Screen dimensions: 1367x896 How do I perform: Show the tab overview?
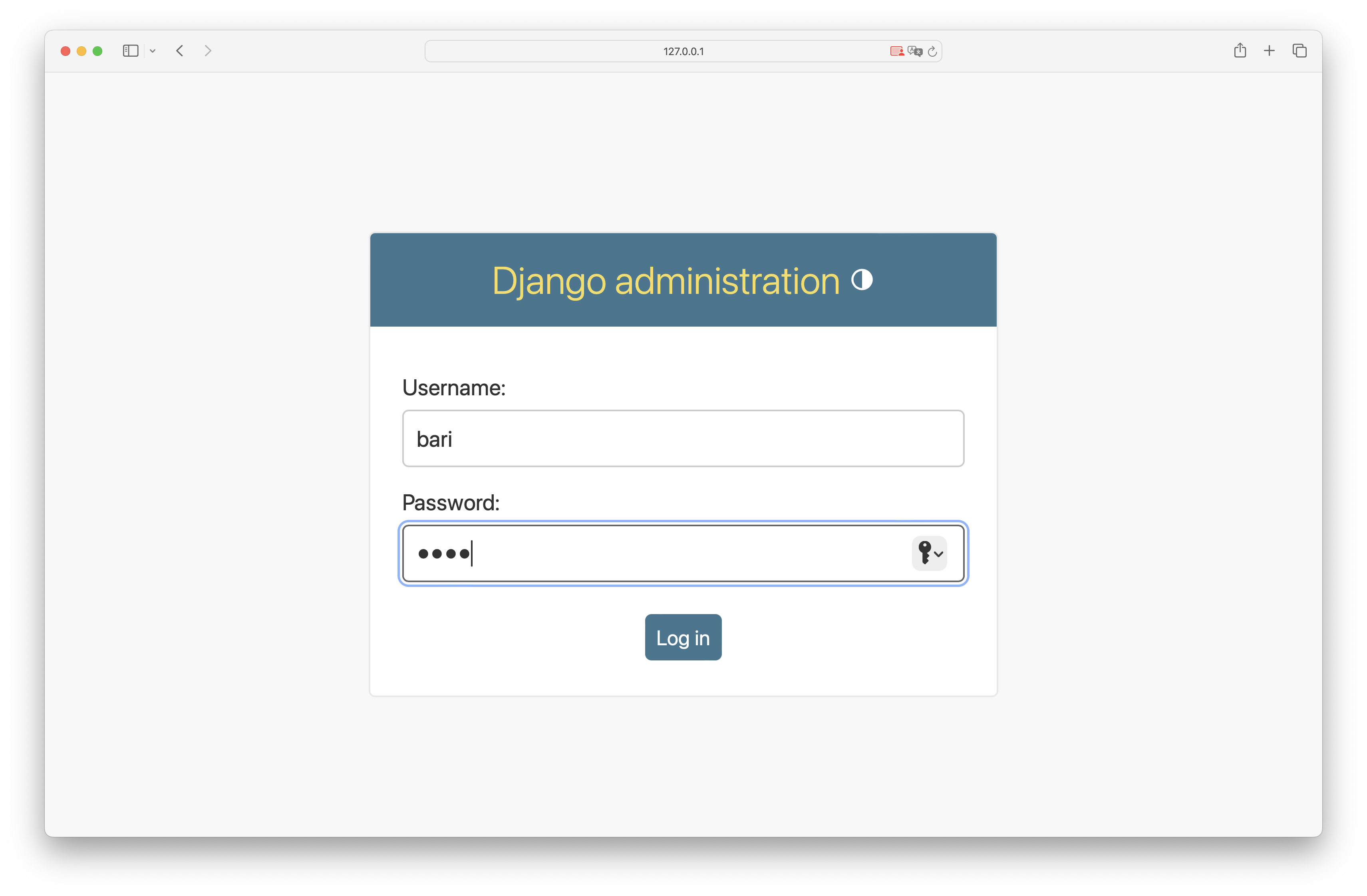(x=1299, y=51)
